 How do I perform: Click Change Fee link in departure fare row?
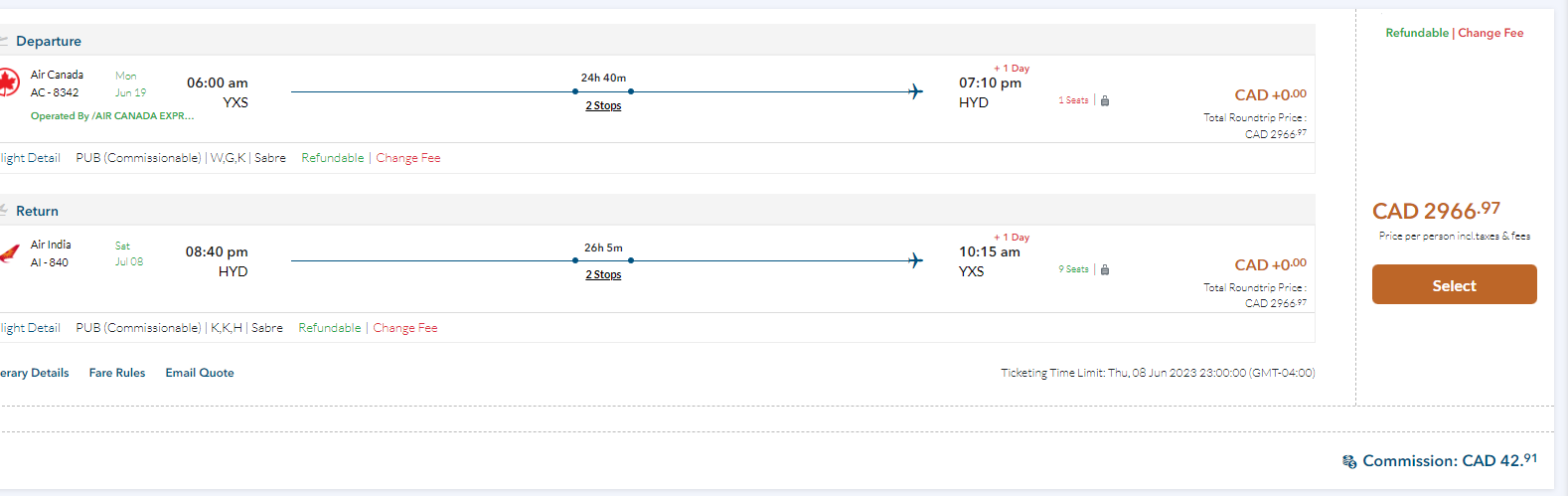[x=408, y=158]
